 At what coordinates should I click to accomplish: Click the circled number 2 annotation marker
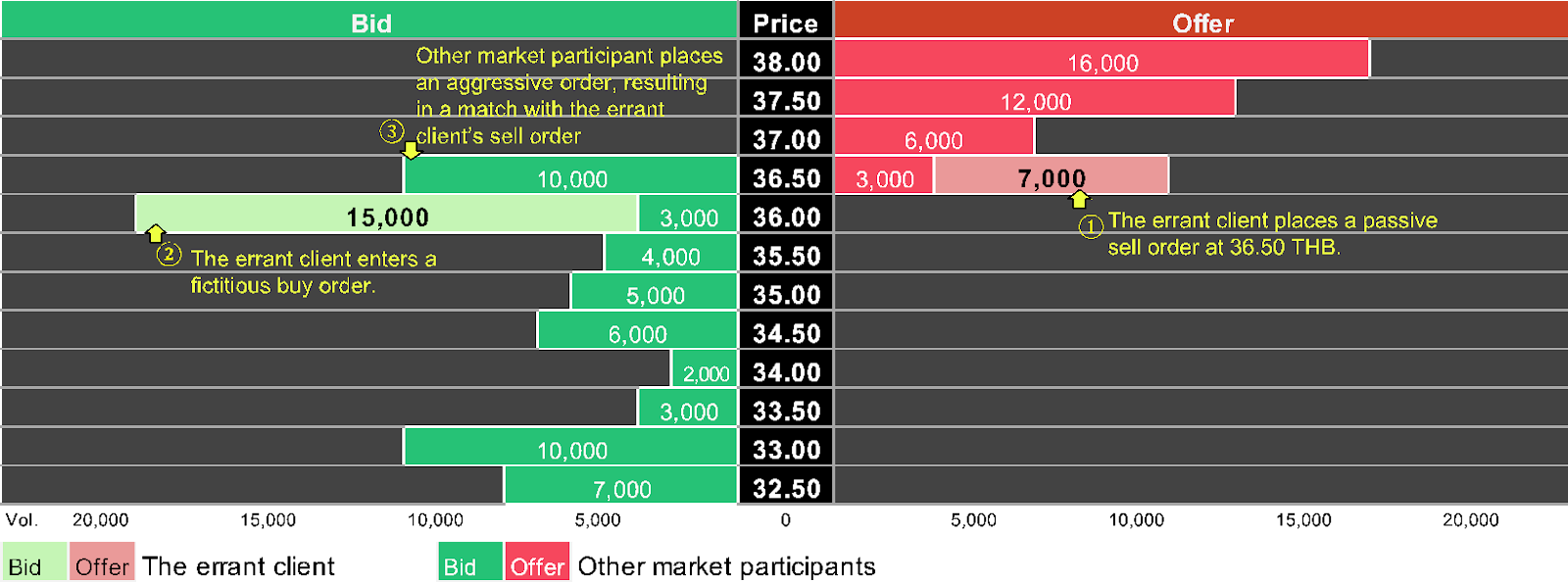169,255
